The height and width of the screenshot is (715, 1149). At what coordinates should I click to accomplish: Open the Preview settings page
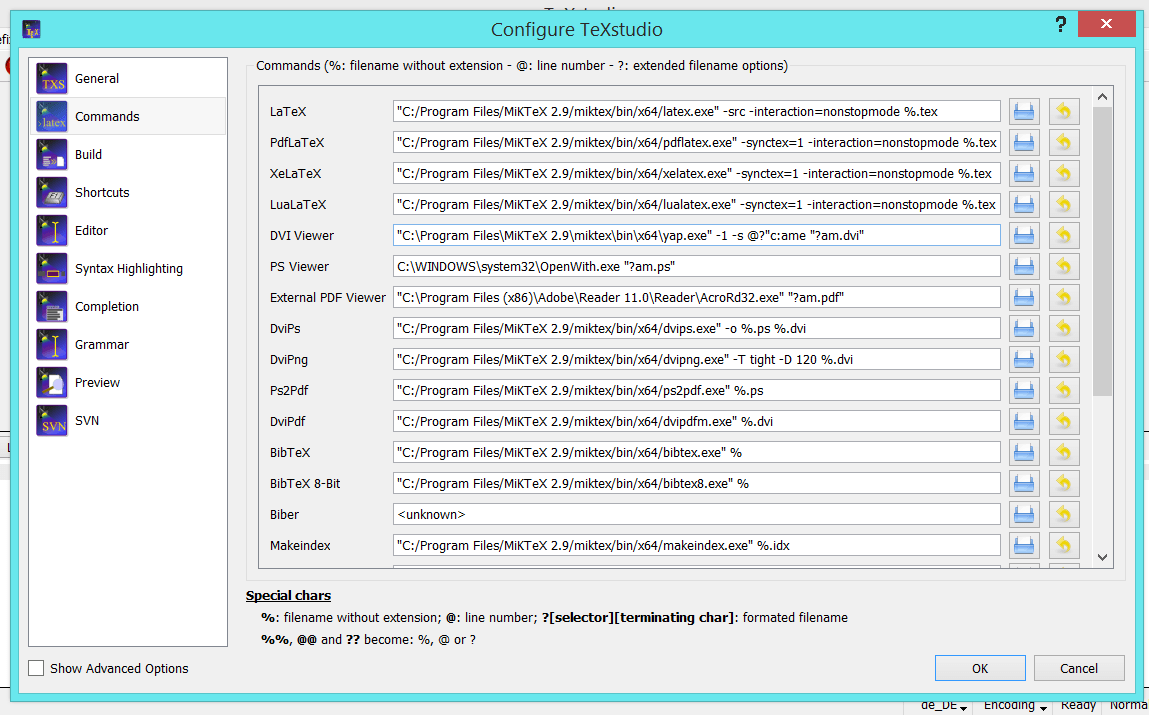click(x=128, y=383)
